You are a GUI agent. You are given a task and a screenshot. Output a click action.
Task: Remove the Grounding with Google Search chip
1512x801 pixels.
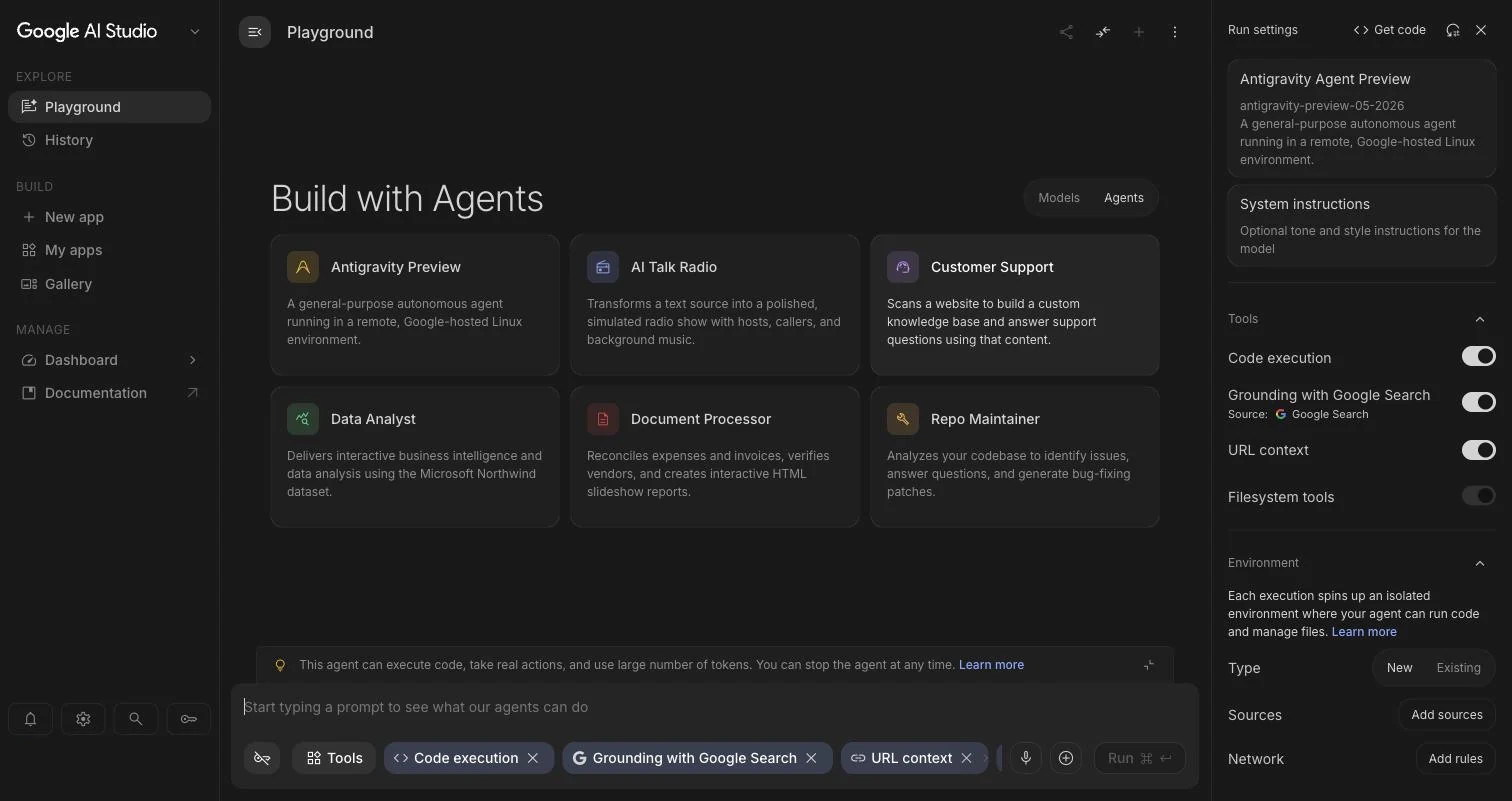811,758
